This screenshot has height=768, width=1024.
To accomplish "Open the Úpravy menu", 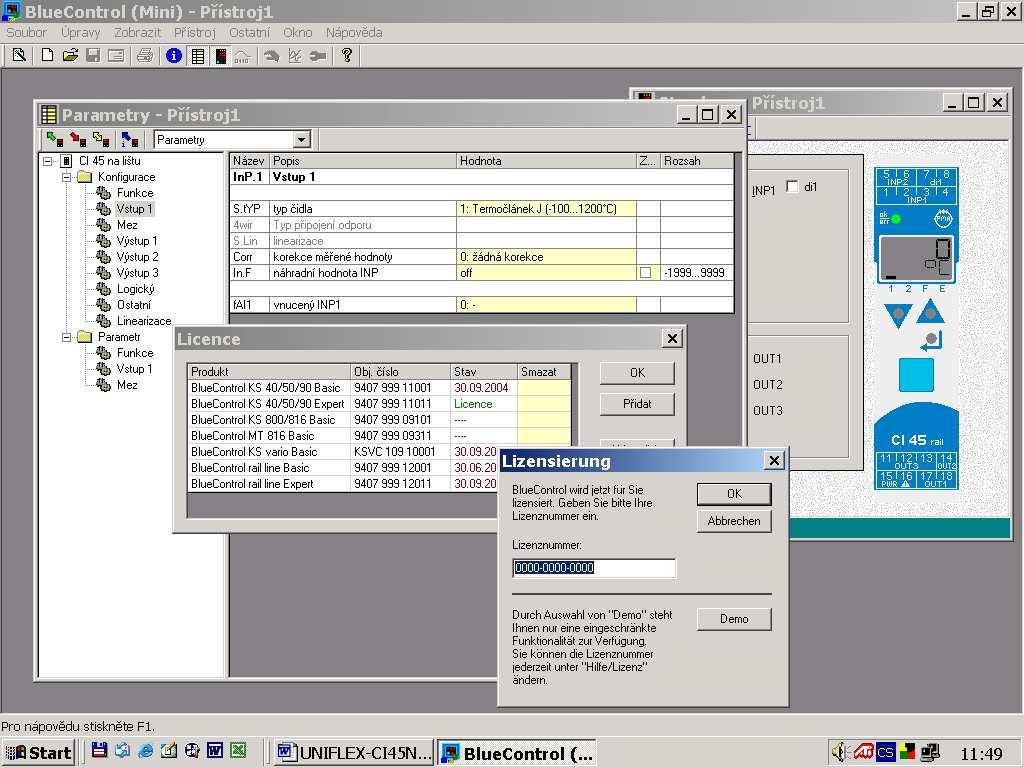I will point(81,32).
